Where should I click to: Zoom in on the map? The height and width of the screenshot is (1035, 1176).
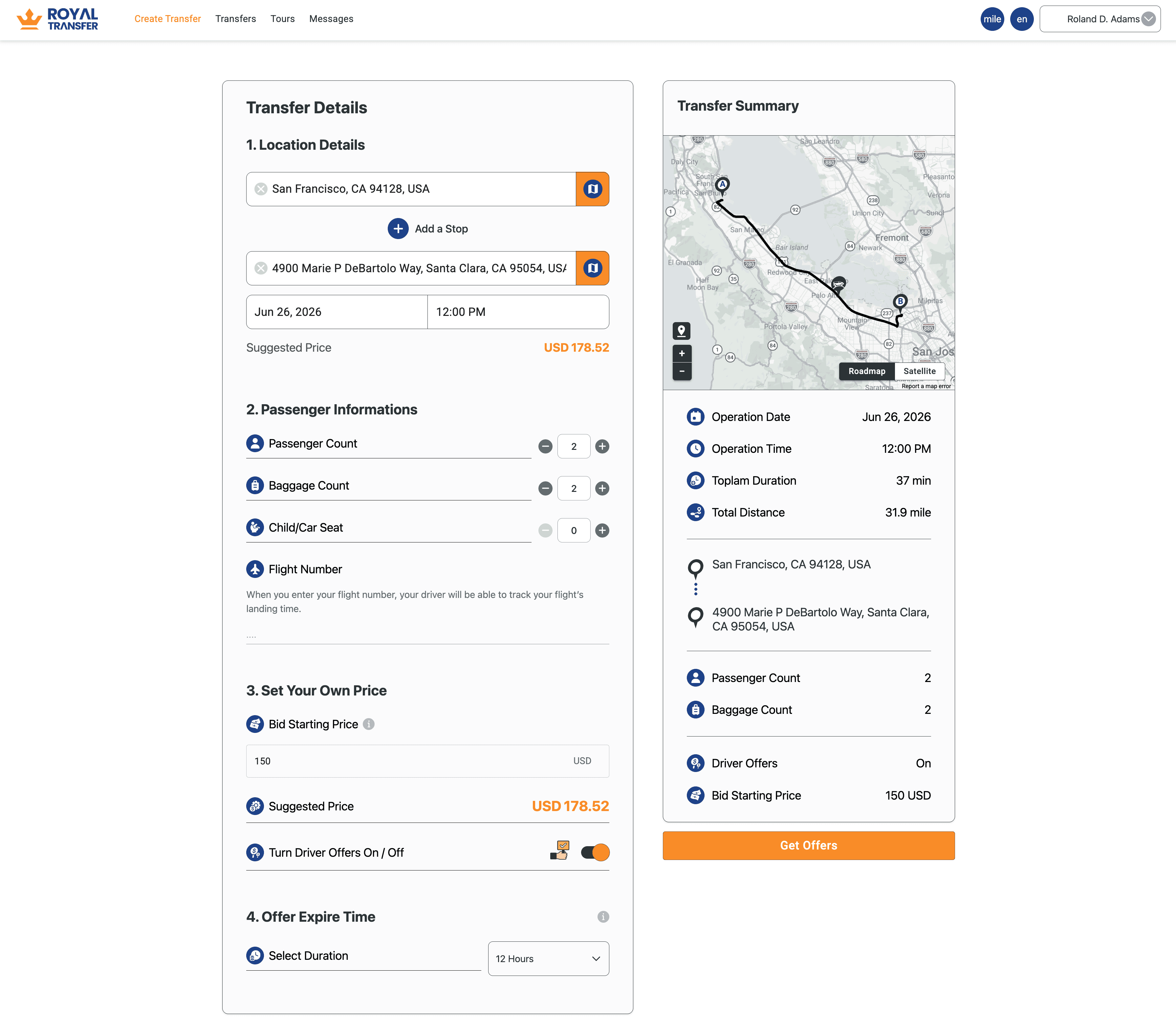pyautogui.click(x=682, y=353)
